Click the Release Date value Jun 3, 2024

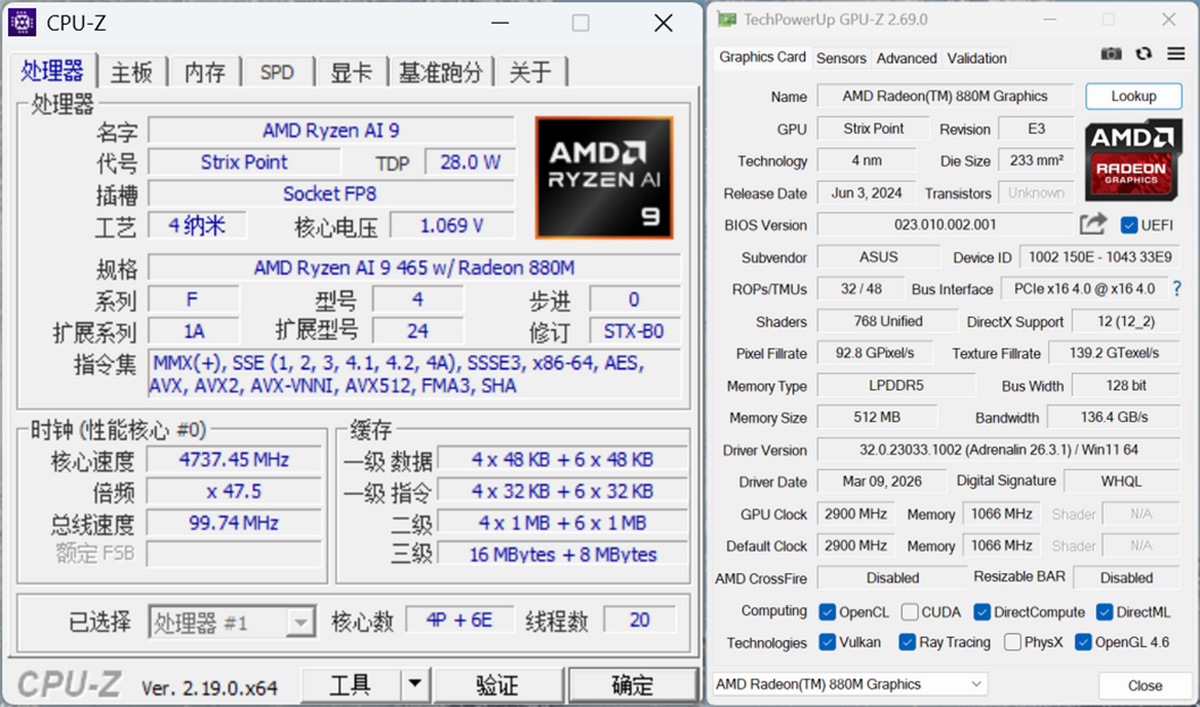pyautogui.click(x=866, y=193)
